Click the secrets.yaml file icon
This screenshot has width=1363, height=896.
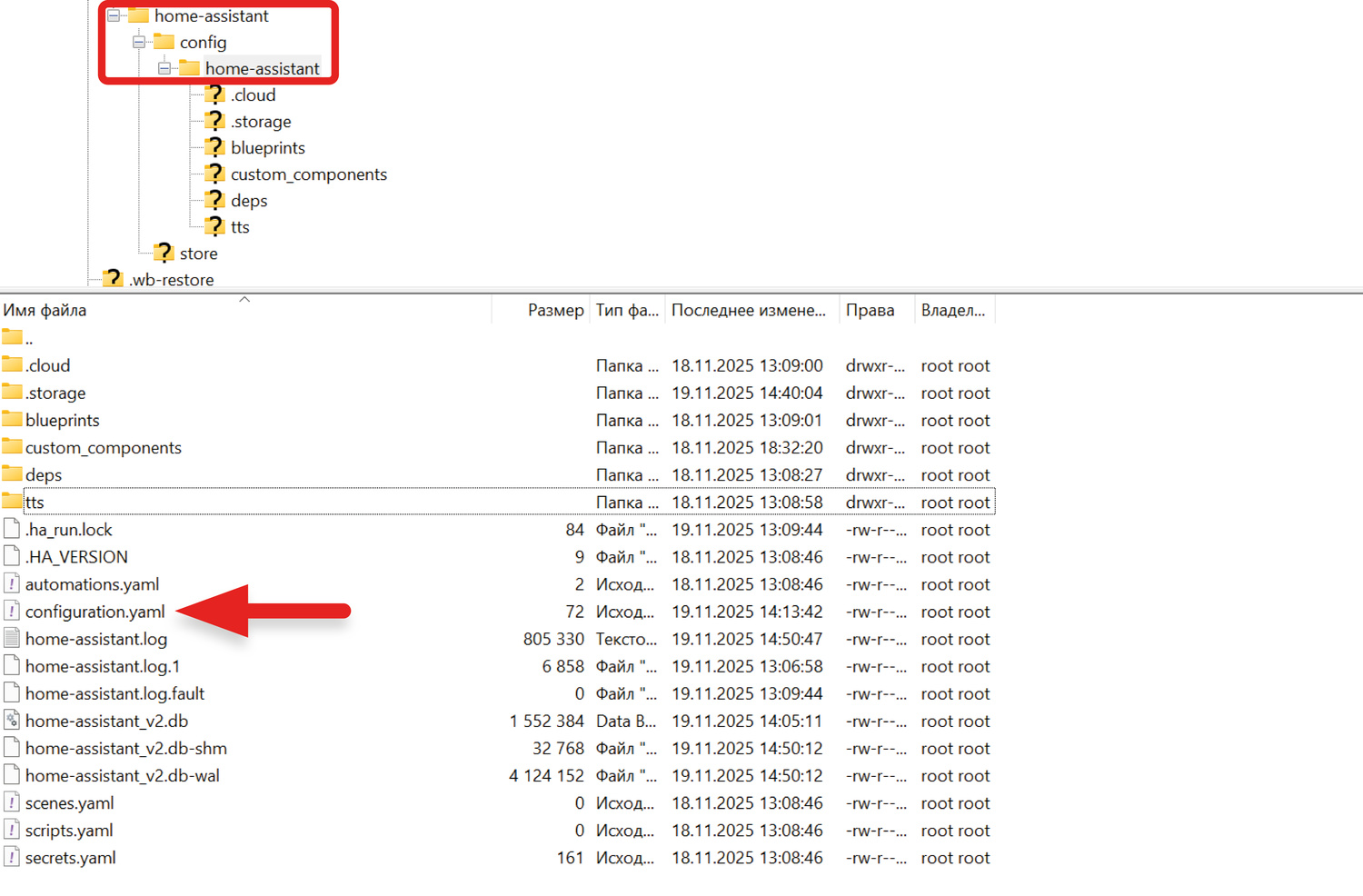[x=12, y=857]
